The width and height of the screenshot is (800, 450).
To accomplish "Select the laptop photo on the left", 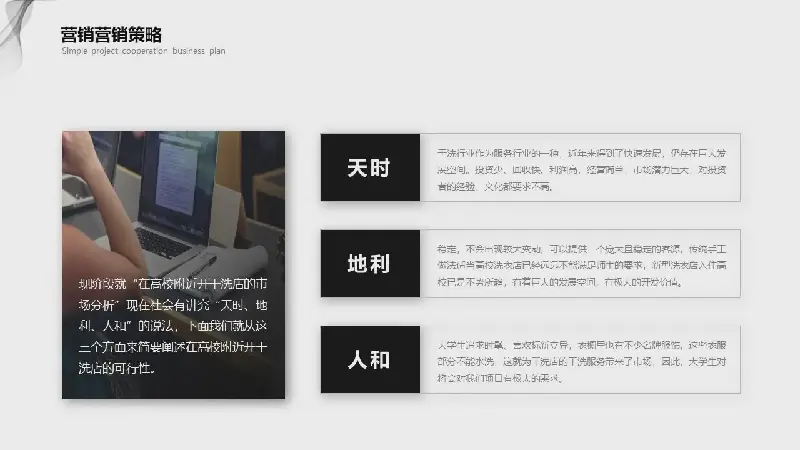I will click(x=173, y=265).
